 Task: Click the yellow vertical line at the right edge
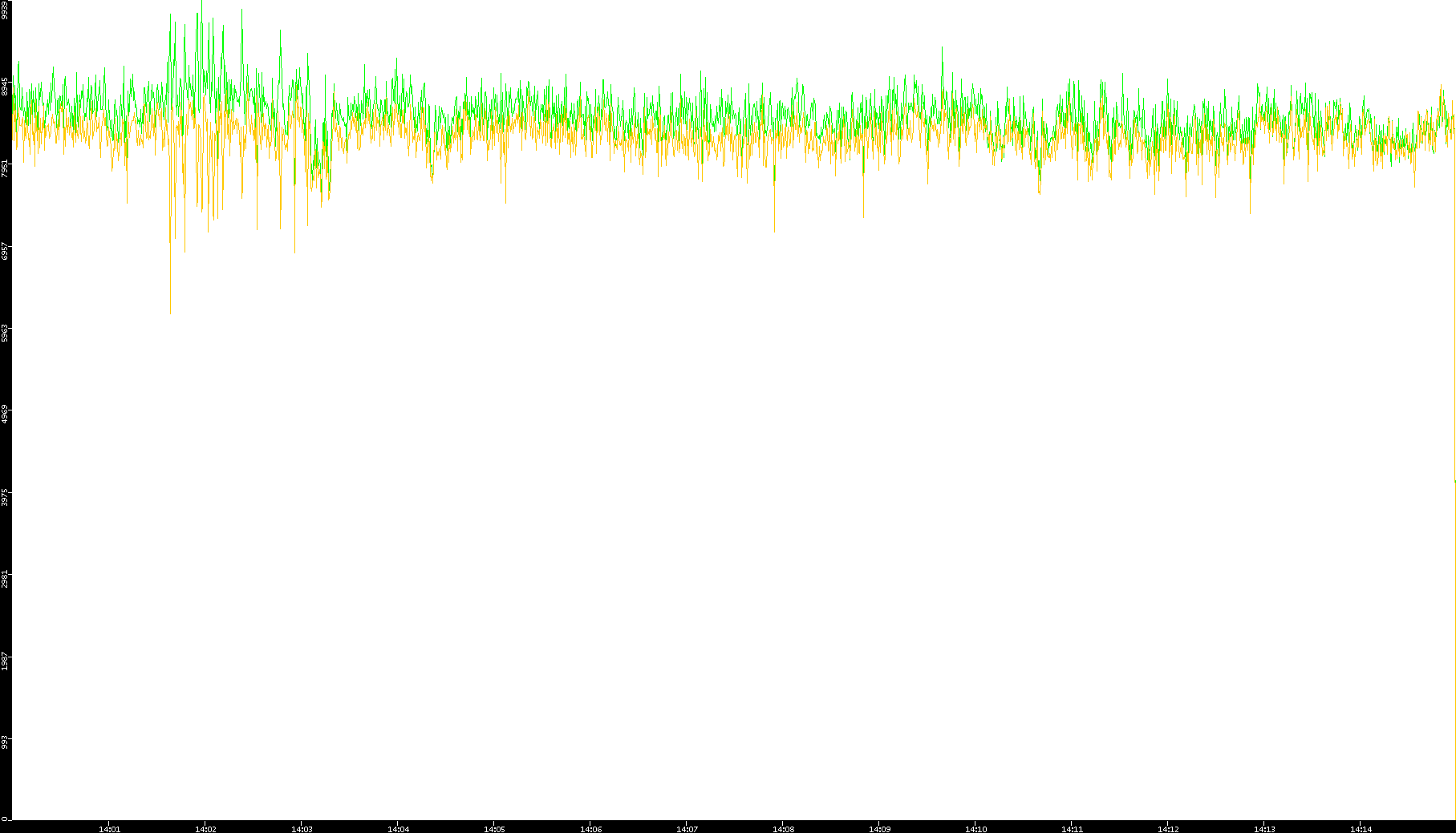click(x=1454, y=641)
